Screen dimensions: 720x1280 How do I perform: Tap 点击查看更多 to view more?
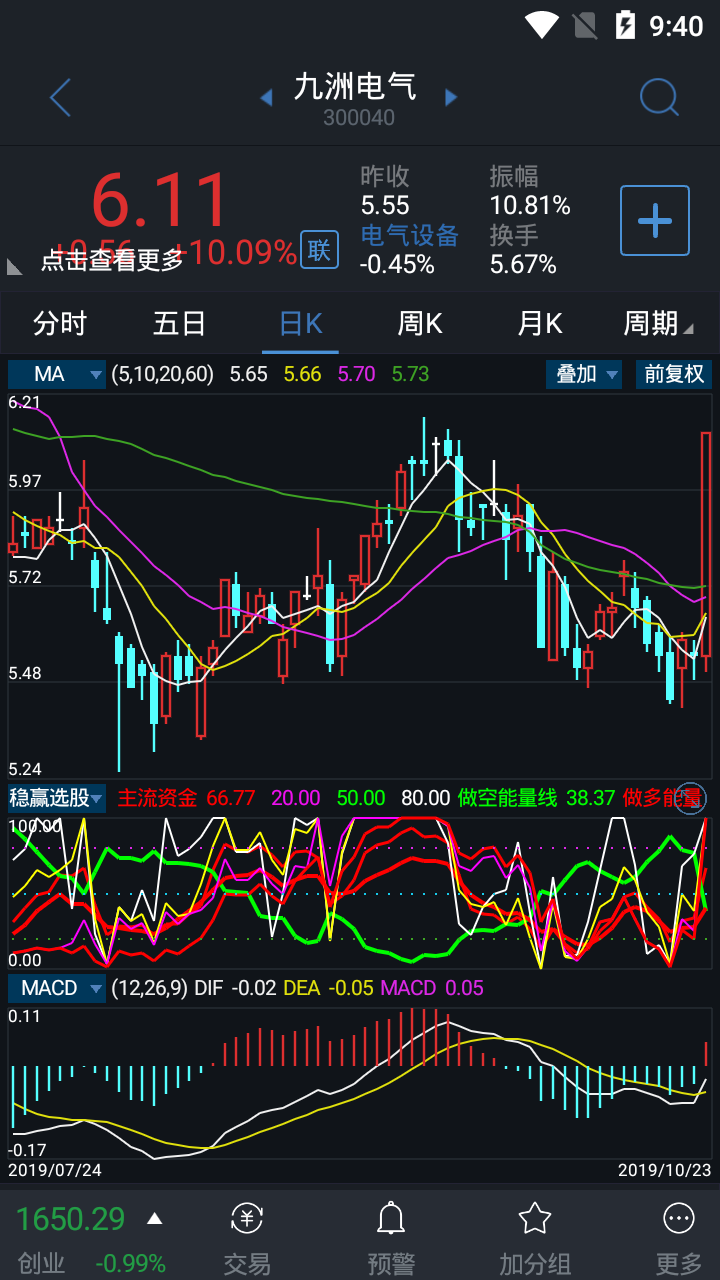tap(112, 260)
